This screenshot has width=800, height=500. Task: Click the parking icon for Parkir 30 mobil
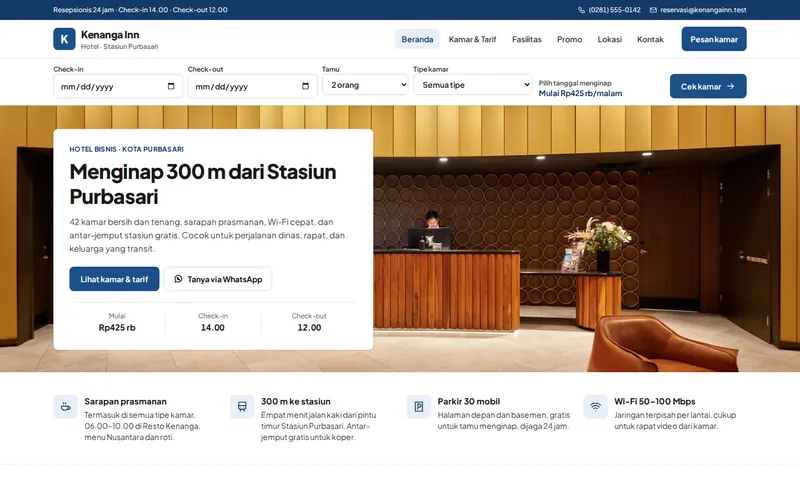point(418,407)
